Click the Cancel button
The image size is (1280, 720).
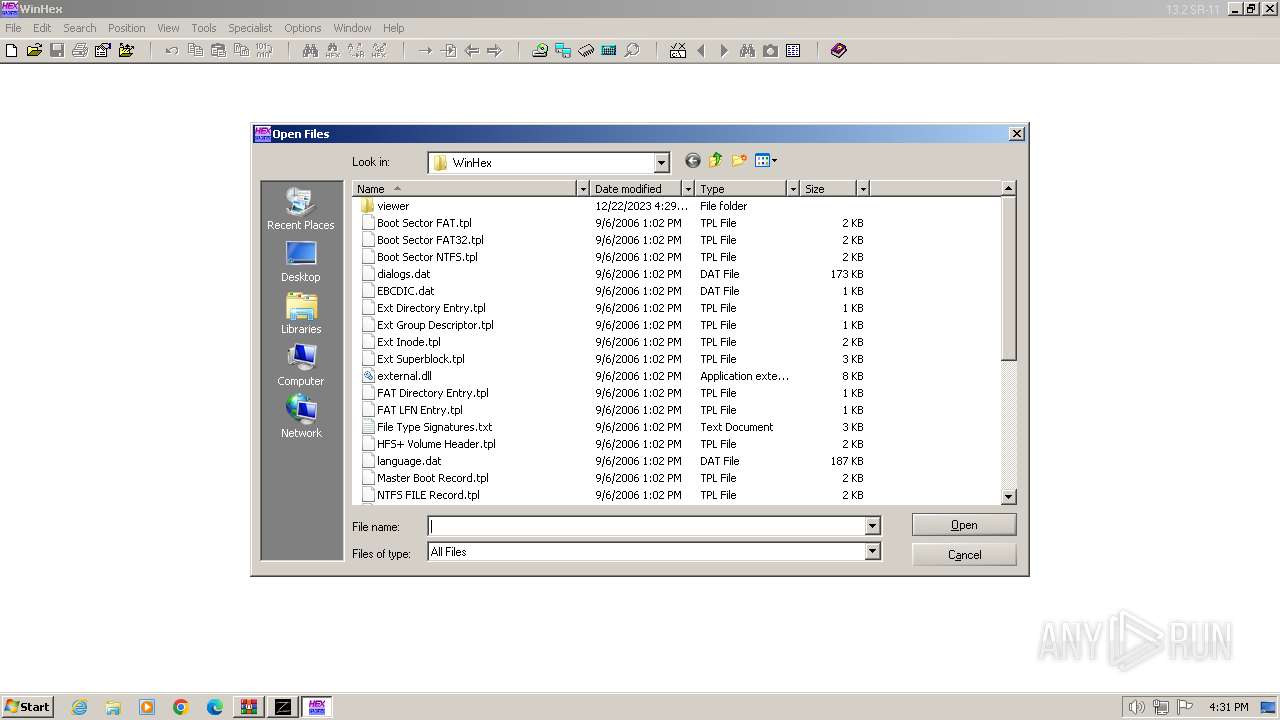click(x=964, y=555)
